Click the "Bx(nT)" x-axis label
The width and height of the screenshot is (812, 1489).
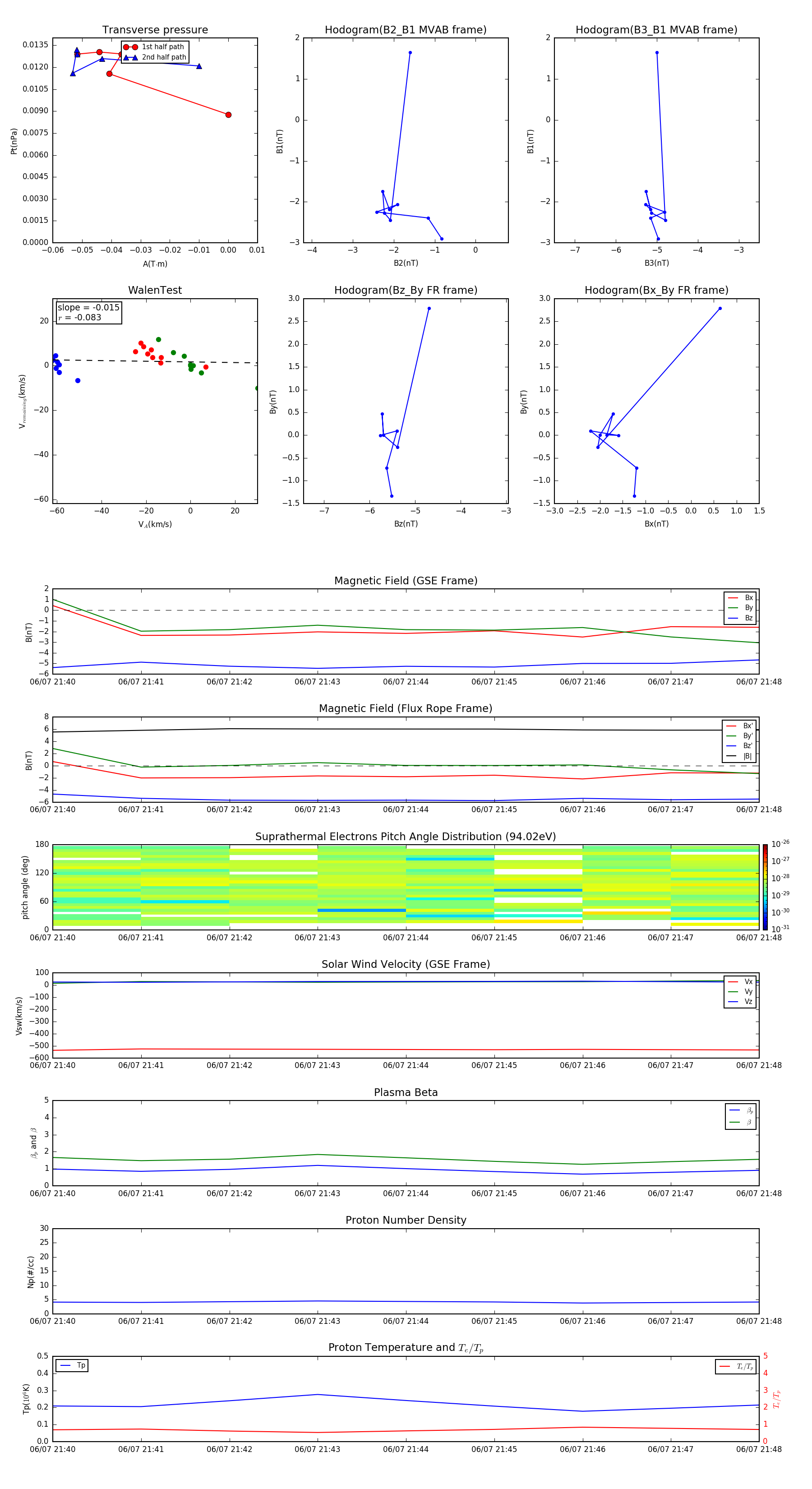click(x=656, y=524)
